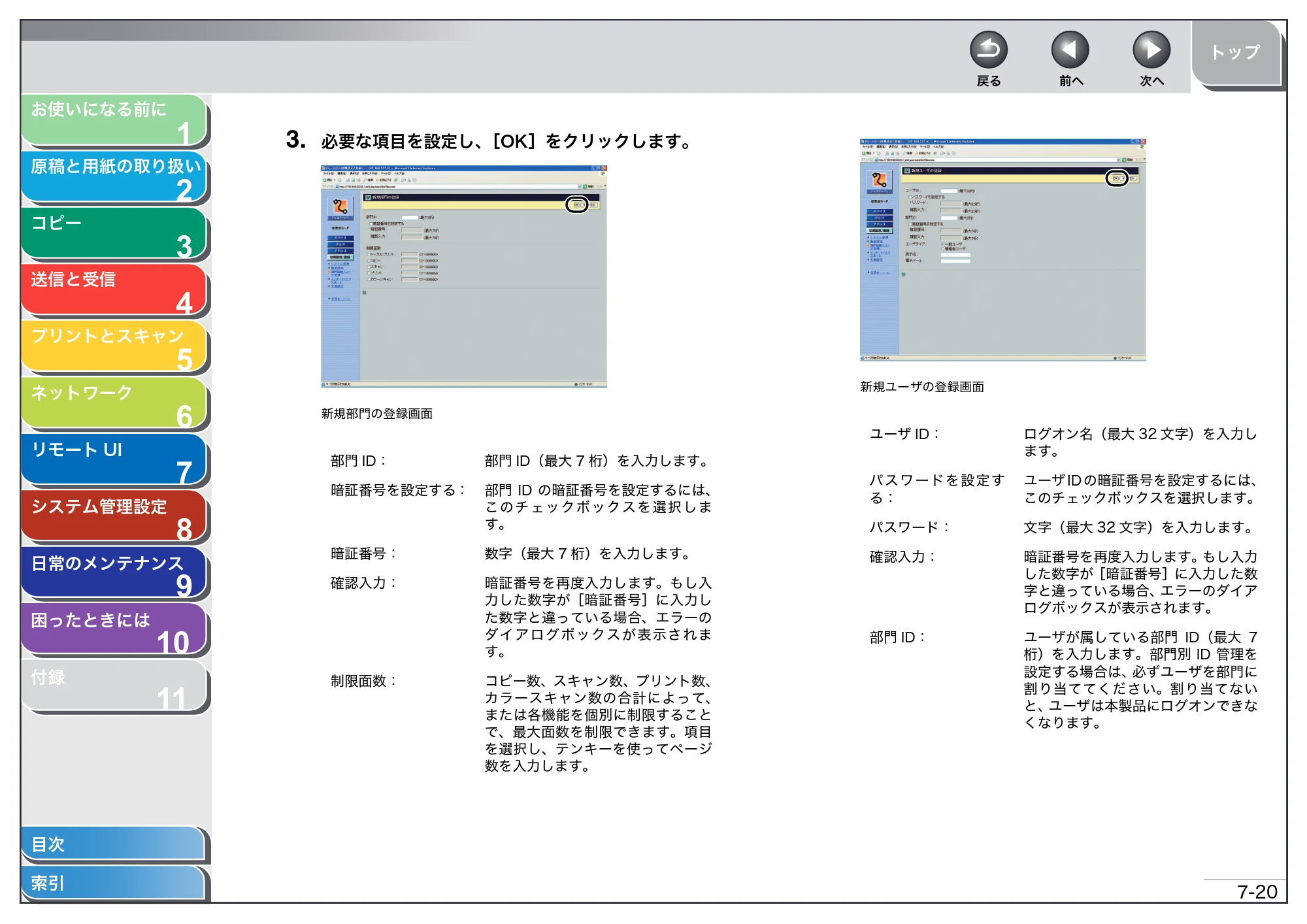Click the circled OK button in department screenshot
Screen dimensions: 1307x924
[576, 205]
